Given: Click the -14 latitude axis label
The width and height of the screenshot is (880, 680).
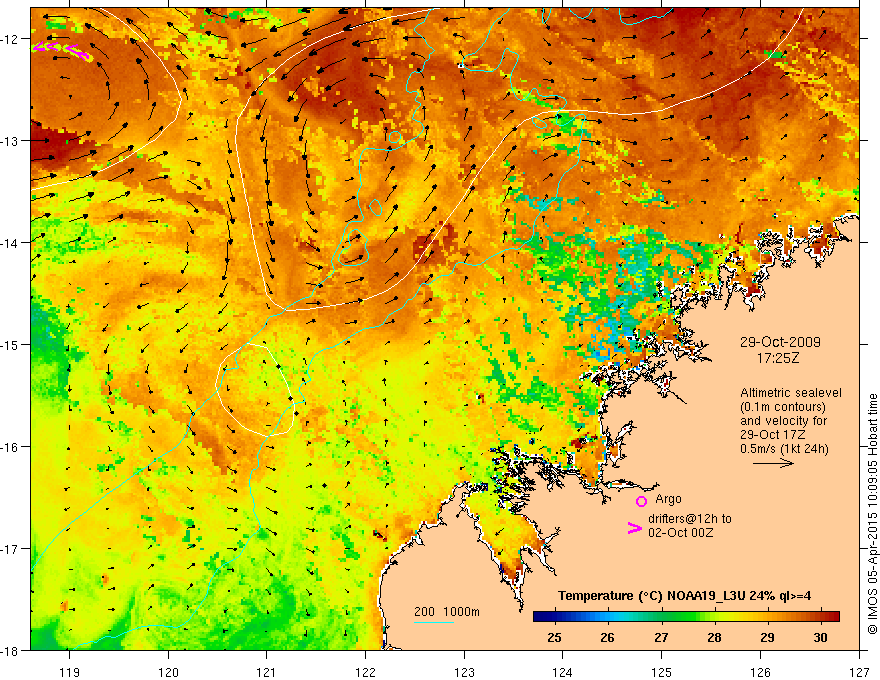Looking at the screenshot, I should 11,243.
